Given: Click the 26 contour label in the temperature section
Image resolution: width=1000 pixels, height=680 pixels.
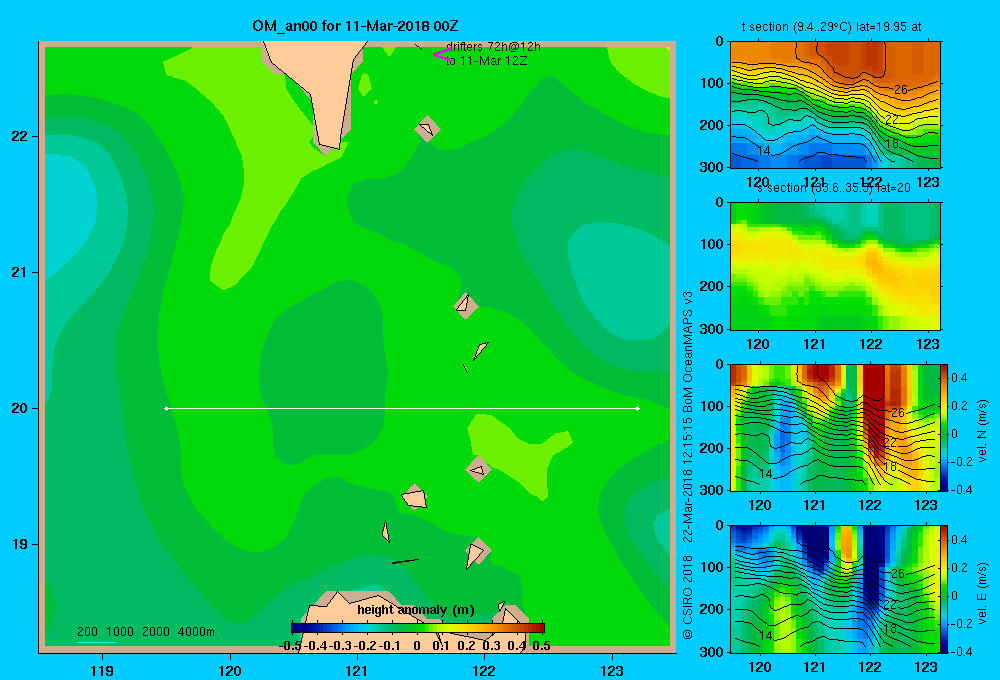Looking at the screenshot, I should [x=901, y=90].
